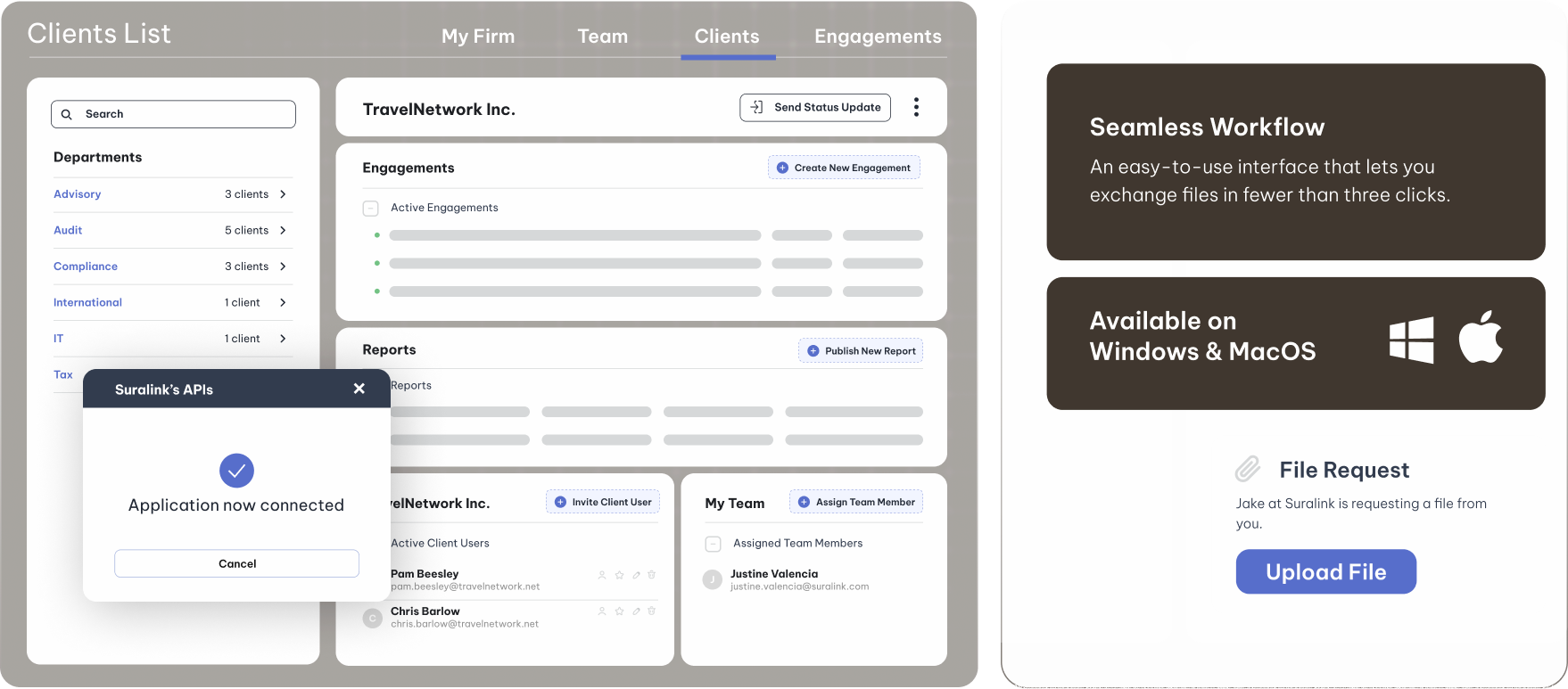Click Cancel in the APIs dialog

click(236, 563)
